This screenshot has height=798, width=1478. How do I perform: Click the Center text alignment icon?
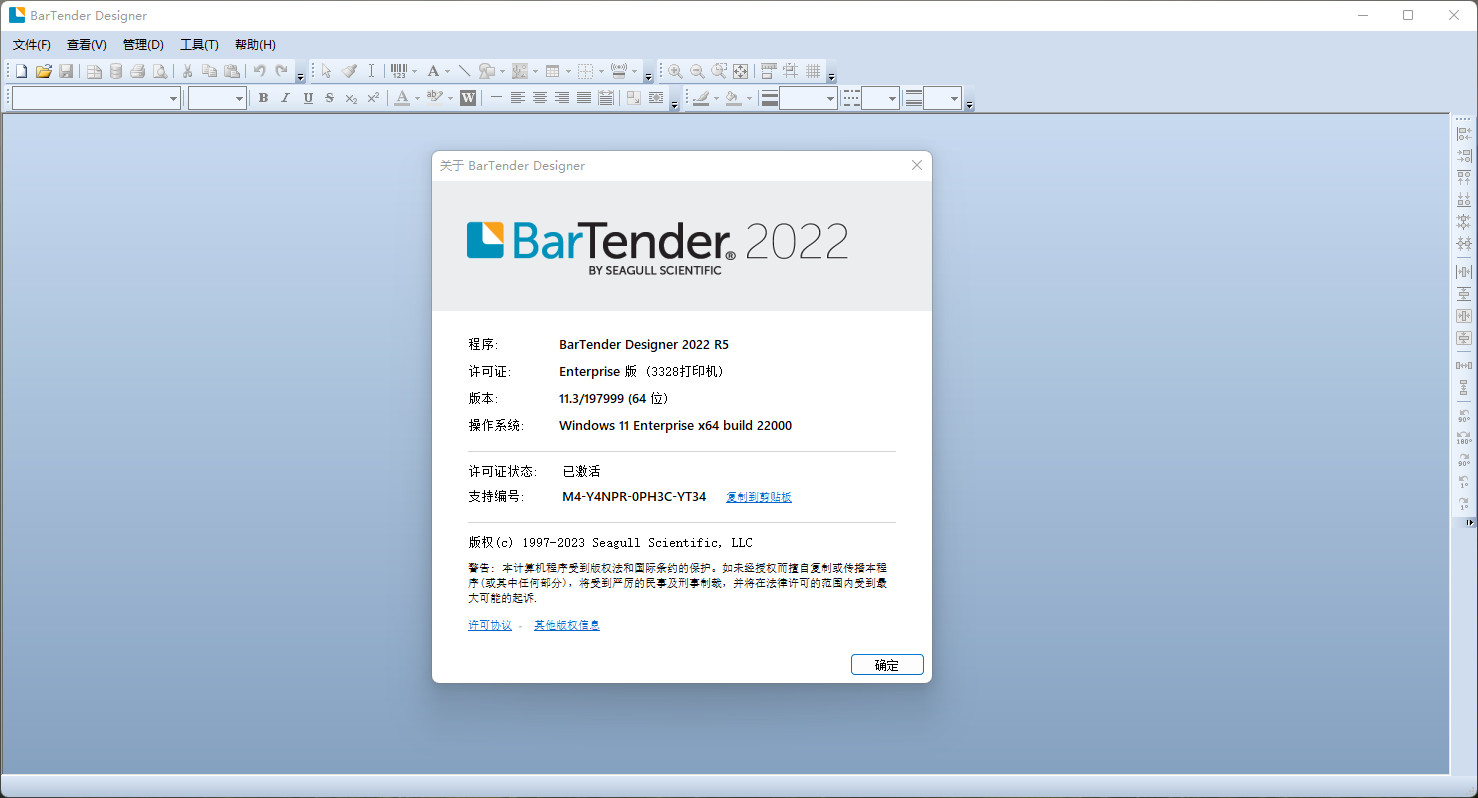539,98
